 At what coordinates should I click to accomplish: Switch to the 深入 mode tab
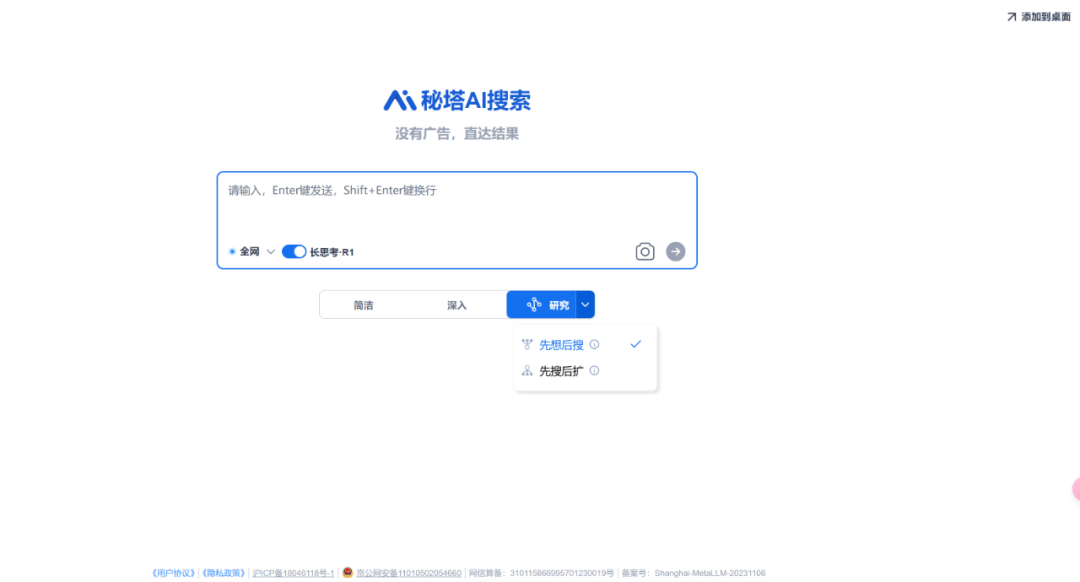click(457, 305)
